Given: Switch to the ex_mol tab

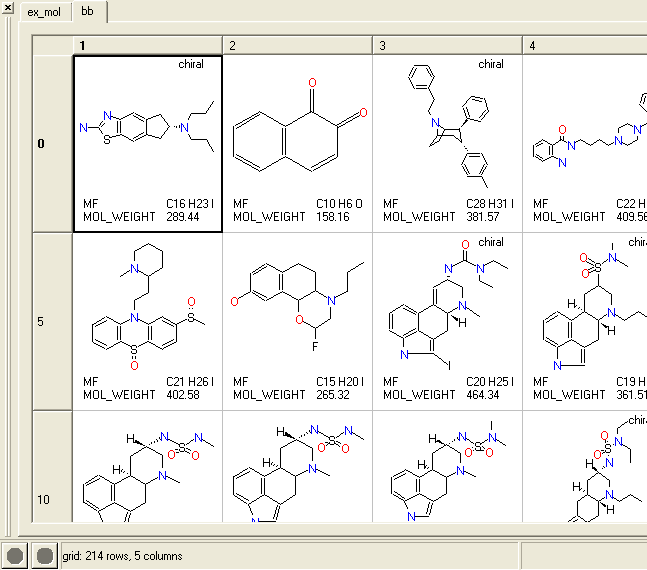Looking at the screenshot, I should coord(44,12).
